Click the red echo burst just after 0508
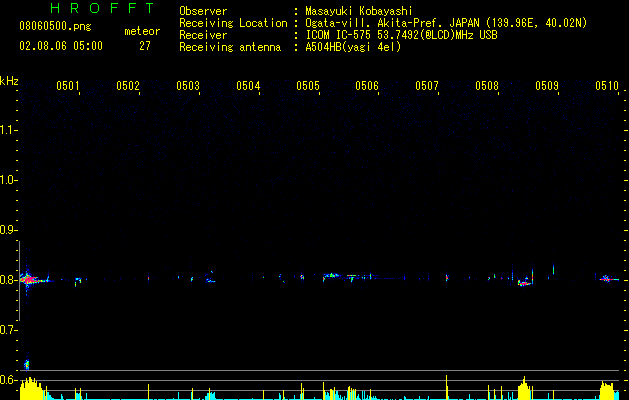Image resolution: width=629 pixels, height=400 pixels. pos(525,282)
